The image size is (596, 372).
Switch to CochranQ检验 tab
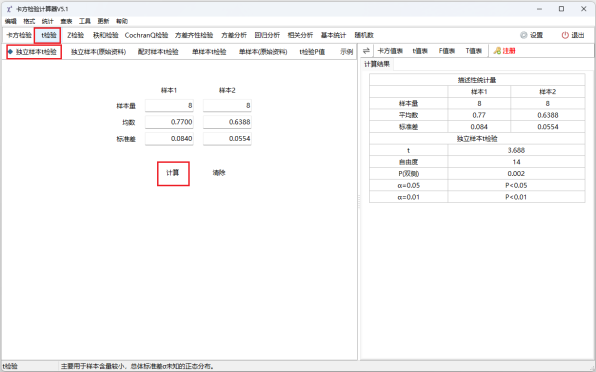146,35
